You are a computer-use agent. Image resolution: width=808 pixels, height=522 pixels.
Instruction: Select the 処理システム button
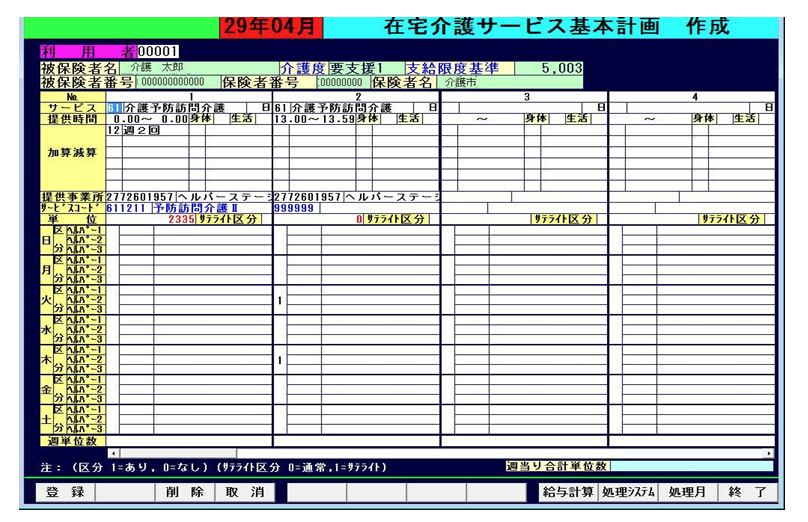[x=628, y=492]
